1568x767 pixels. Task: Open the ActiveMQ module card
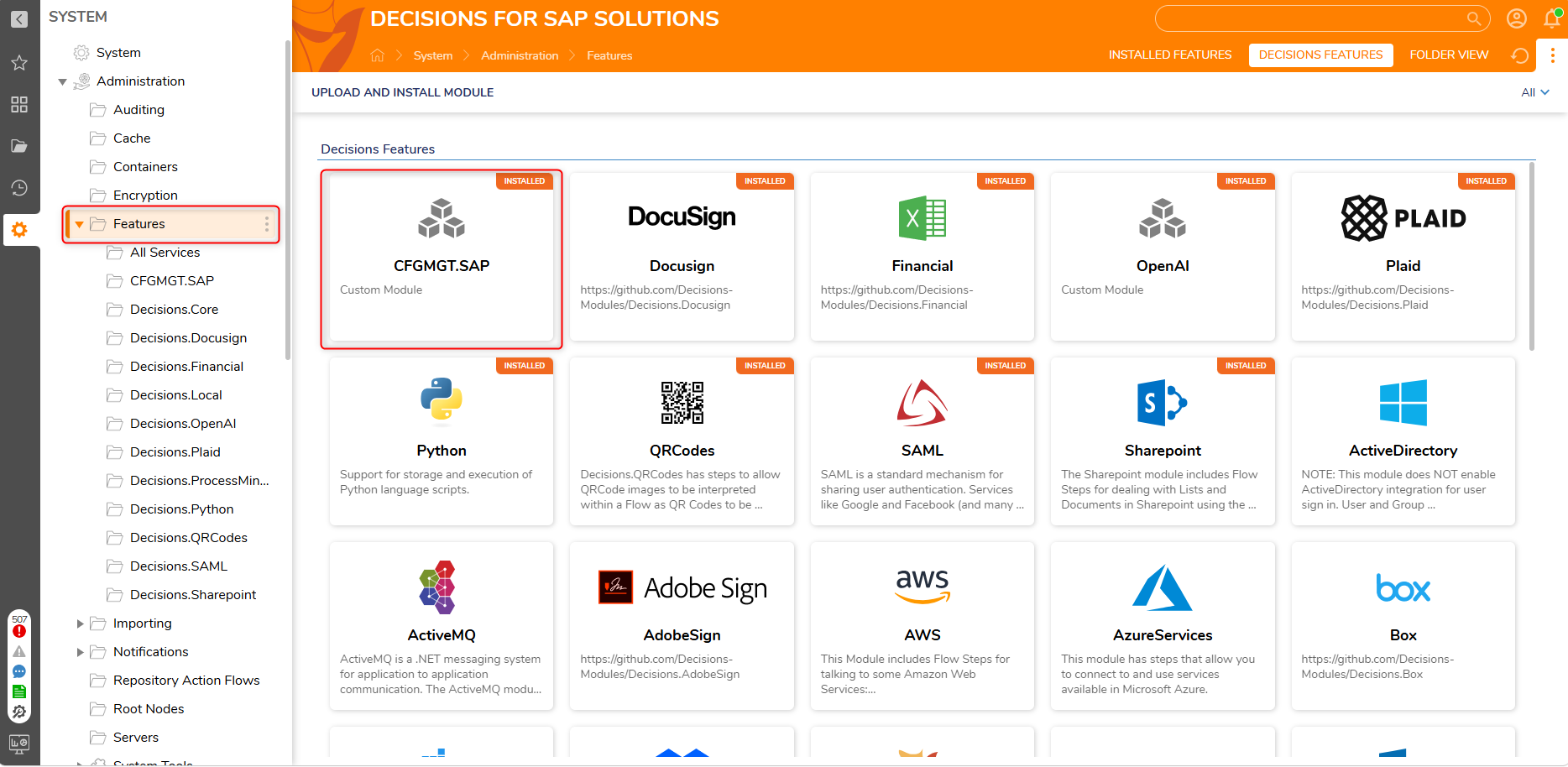tap(442, 626)
